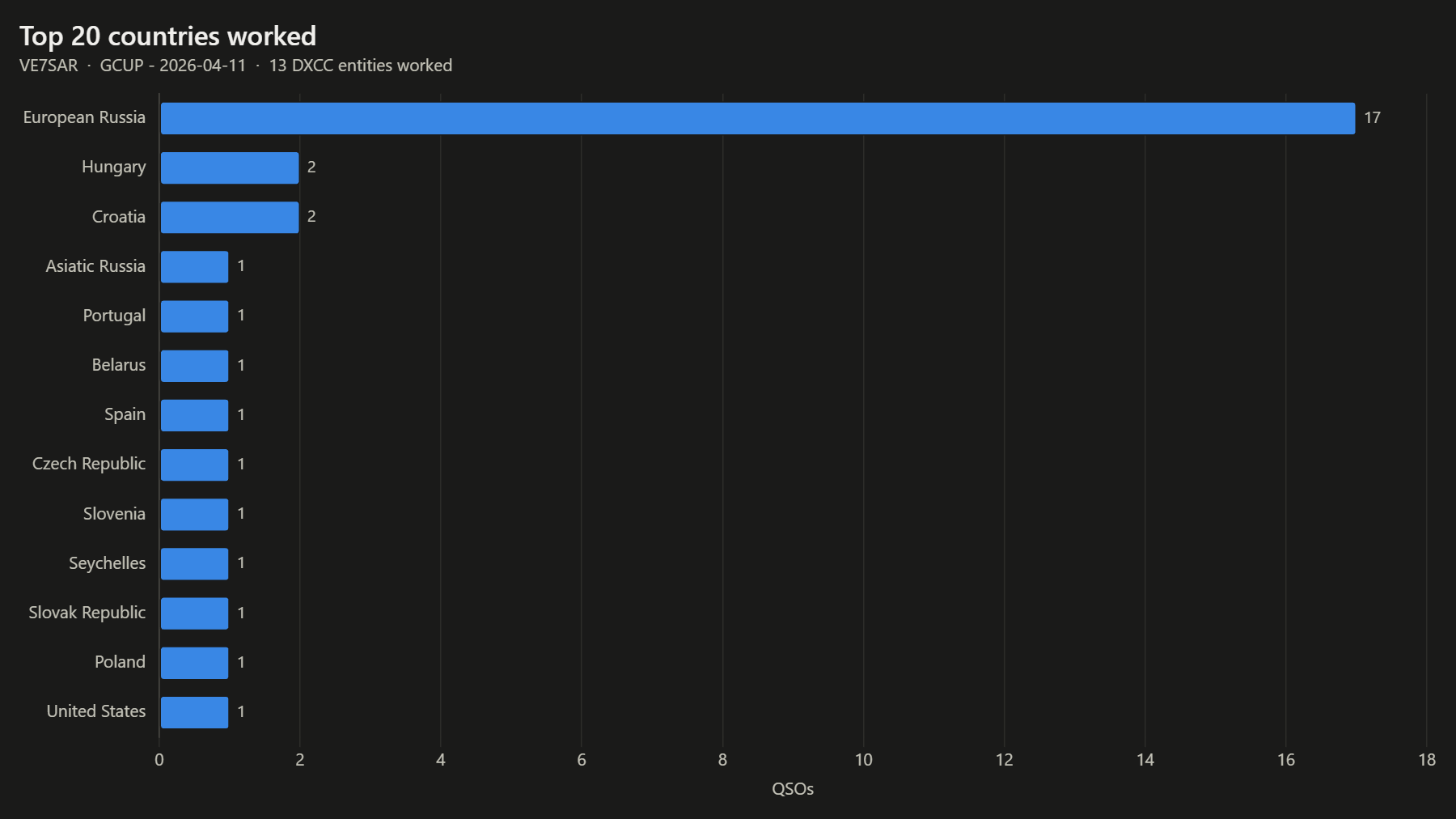
Task: Click the Spain bar
Action: (x=194, y=415)
